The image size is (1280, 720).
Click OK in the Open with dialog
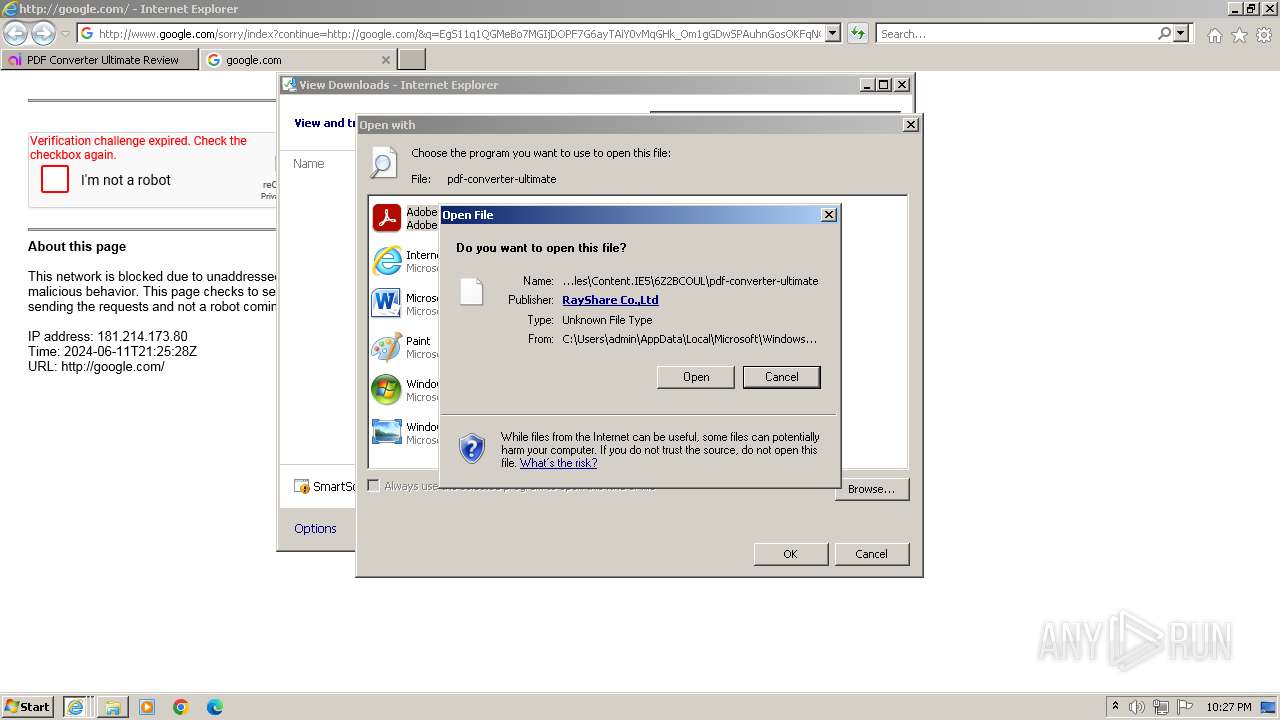[x=790, y=554]
